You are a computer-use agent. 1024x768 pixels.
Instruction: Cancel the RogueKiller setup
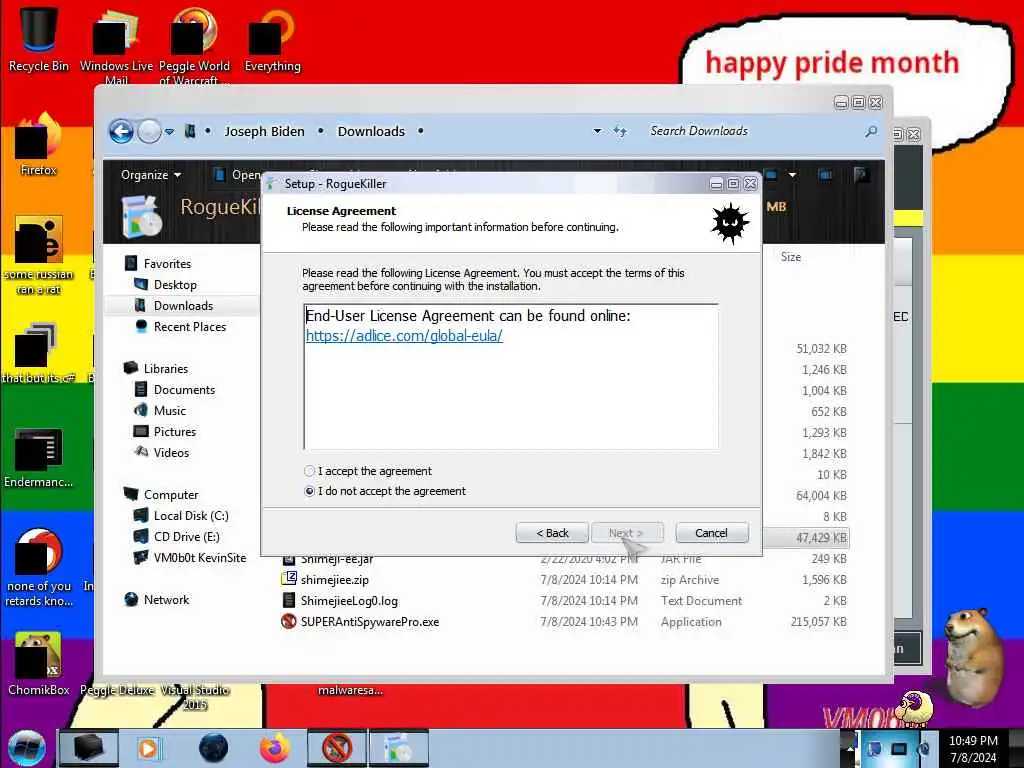[x=711, y=533]
